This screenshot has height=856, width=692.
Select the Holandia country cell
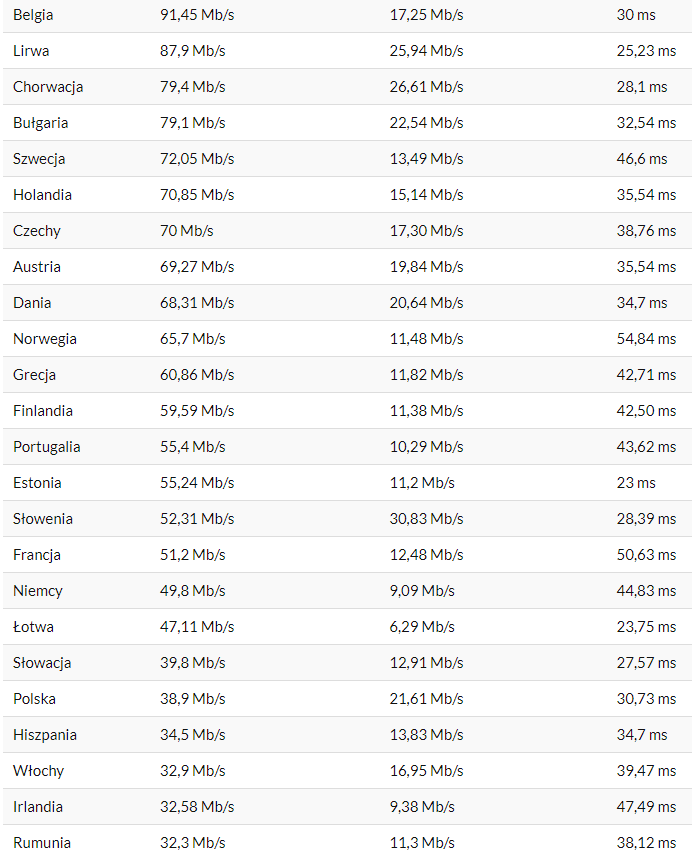(x=43, y=195)
